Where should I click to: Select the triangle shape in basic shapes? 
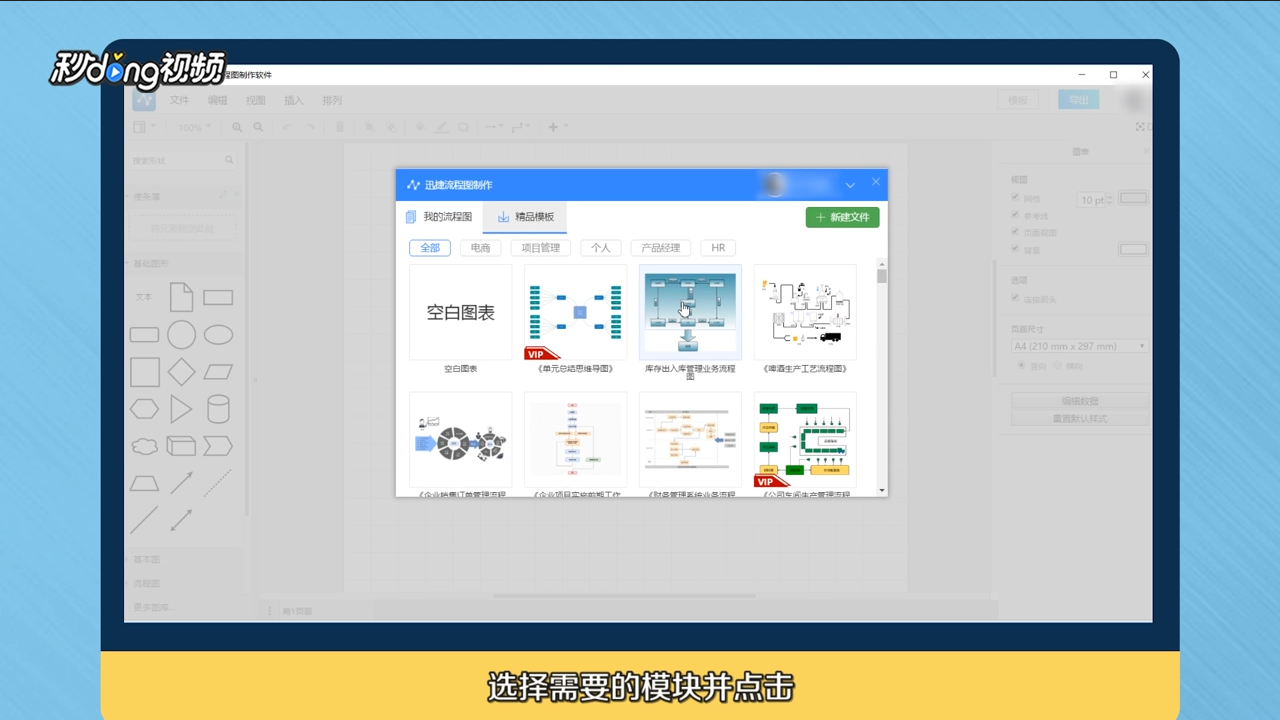tap(181, 409)
